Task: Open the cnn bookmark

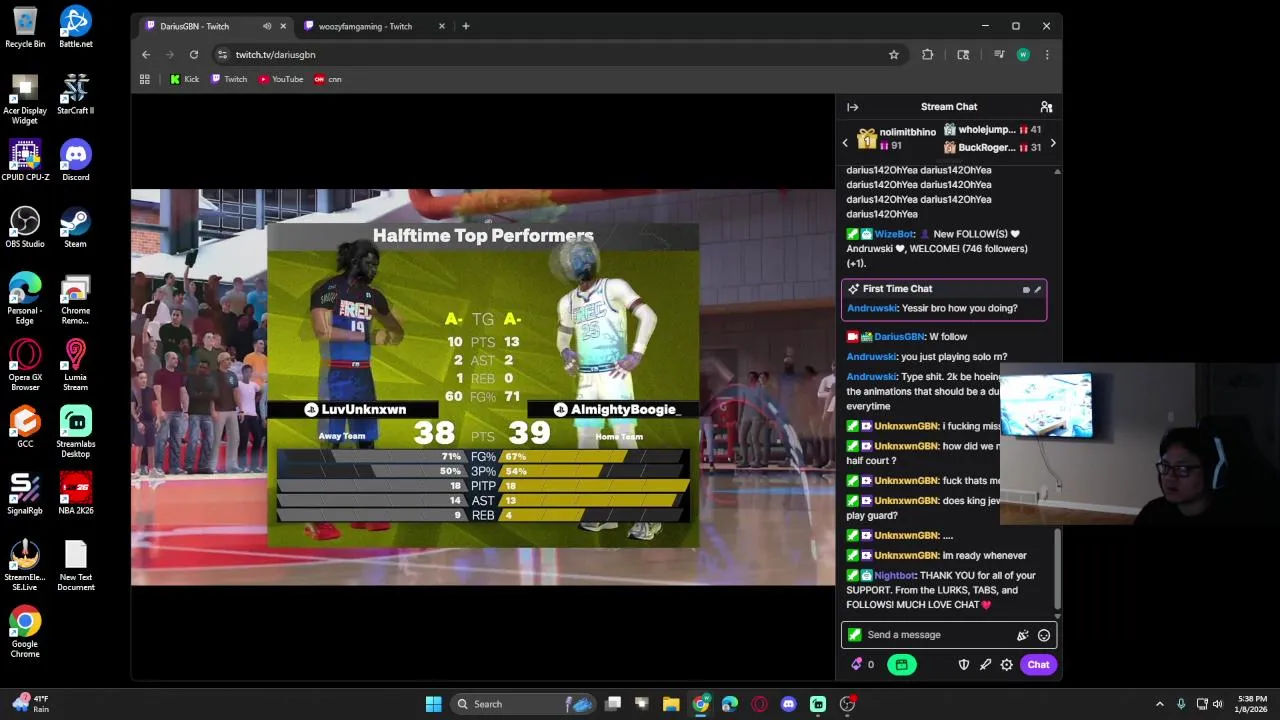Action: click(328, 79)
